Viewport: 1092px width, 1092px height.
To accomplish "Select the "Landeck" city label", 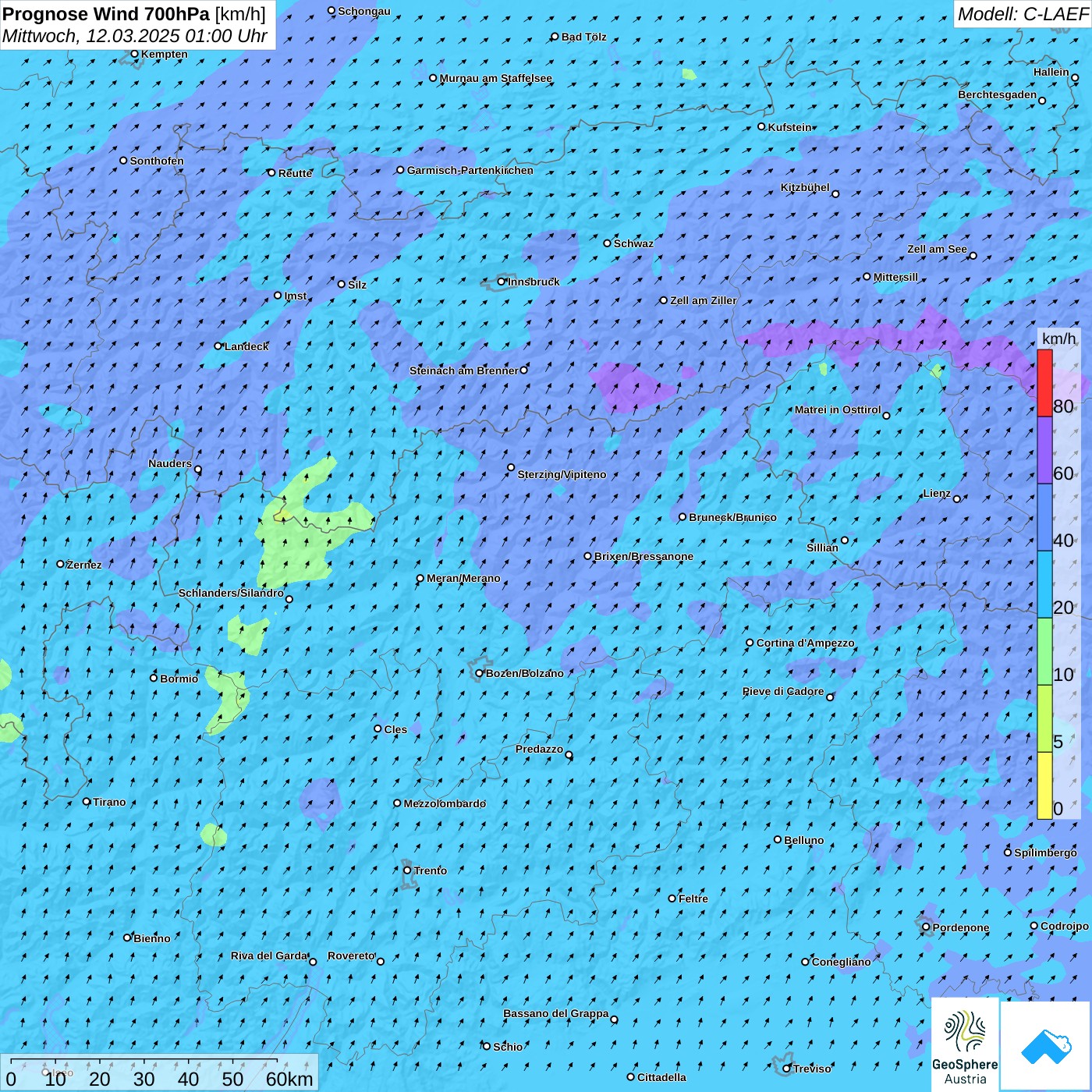I will click(x=246, y=346).
